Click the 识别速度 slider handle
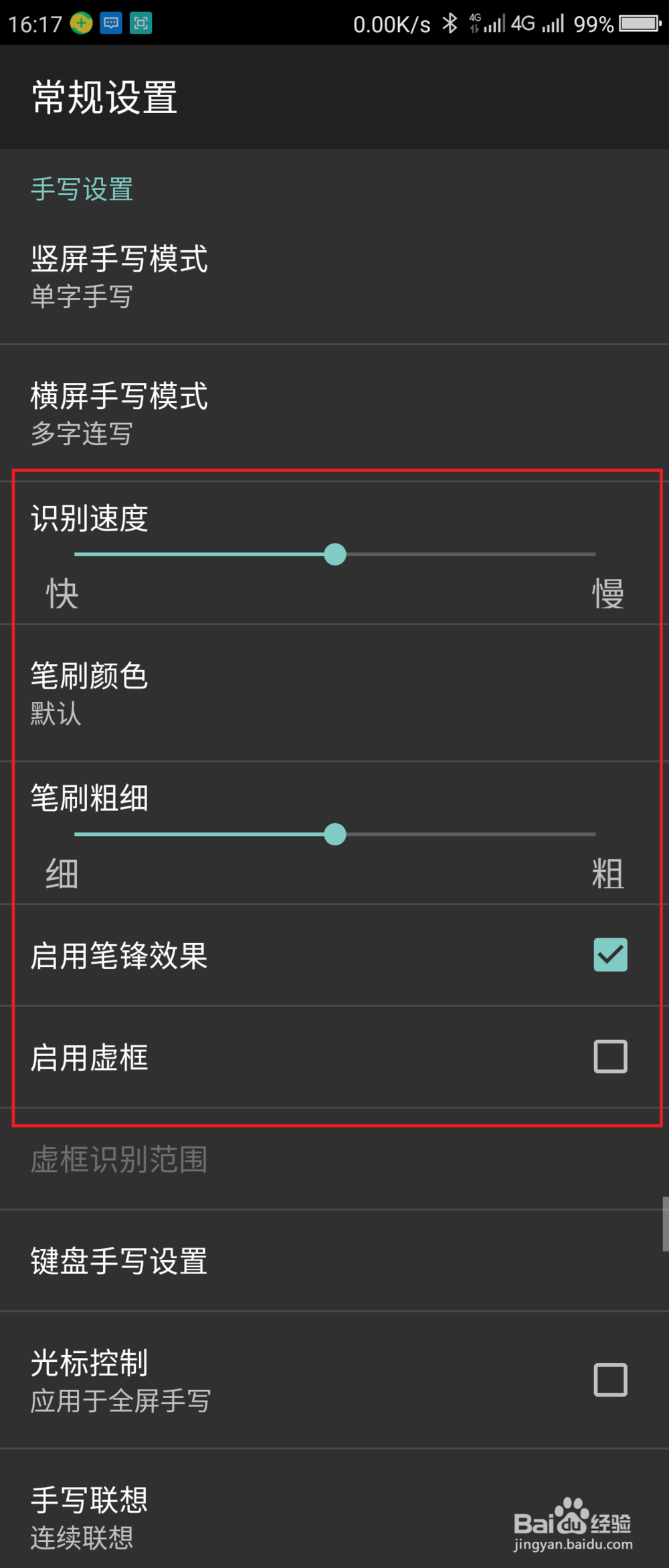The width and height of the screenshot is (669, 1568). pos(335,554)
